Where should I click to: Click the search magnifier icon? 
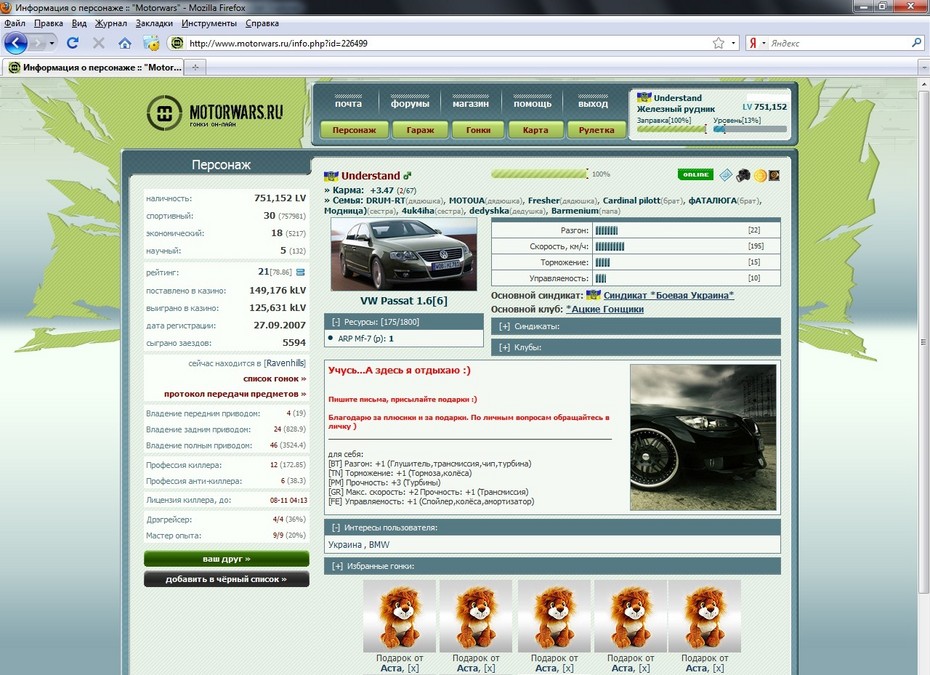pyautogui.click(x=916, y=43)
